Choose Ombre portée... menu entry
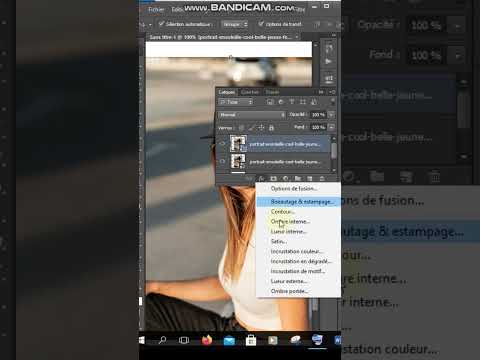Image resolution: width=480 pixels, height=360 pixels. coord(298,291)
